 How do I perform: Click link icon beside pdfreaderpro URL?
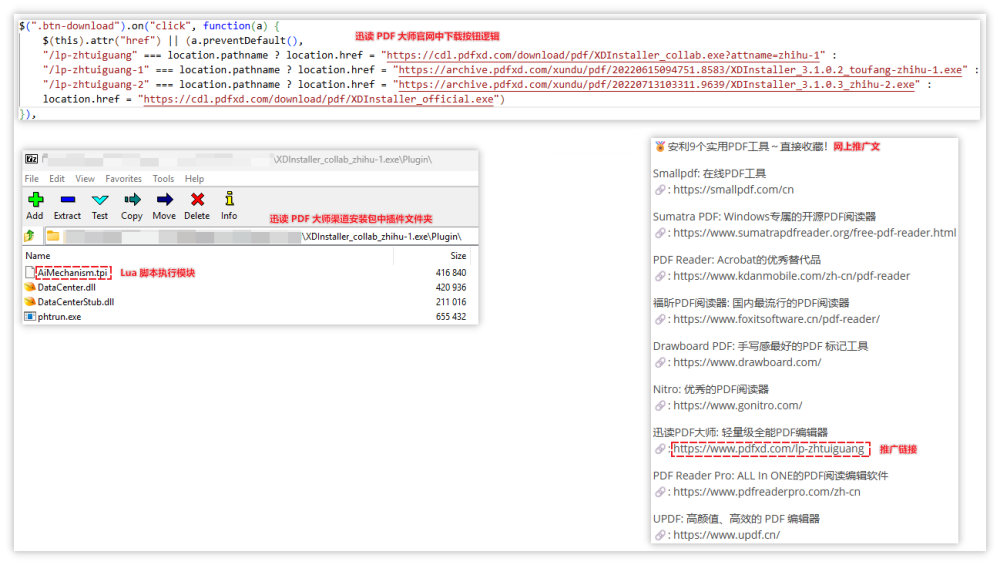(x=660, y=492)
